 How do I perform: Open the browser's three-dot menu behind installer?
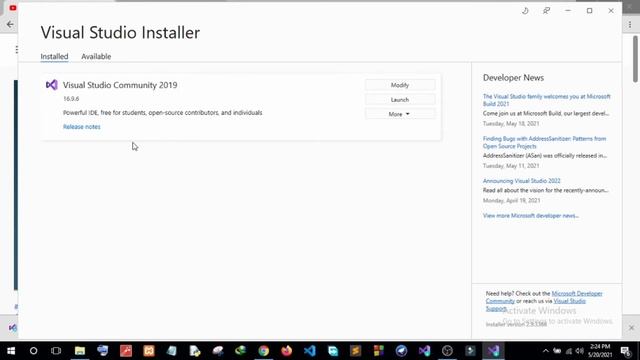point(630,24)
